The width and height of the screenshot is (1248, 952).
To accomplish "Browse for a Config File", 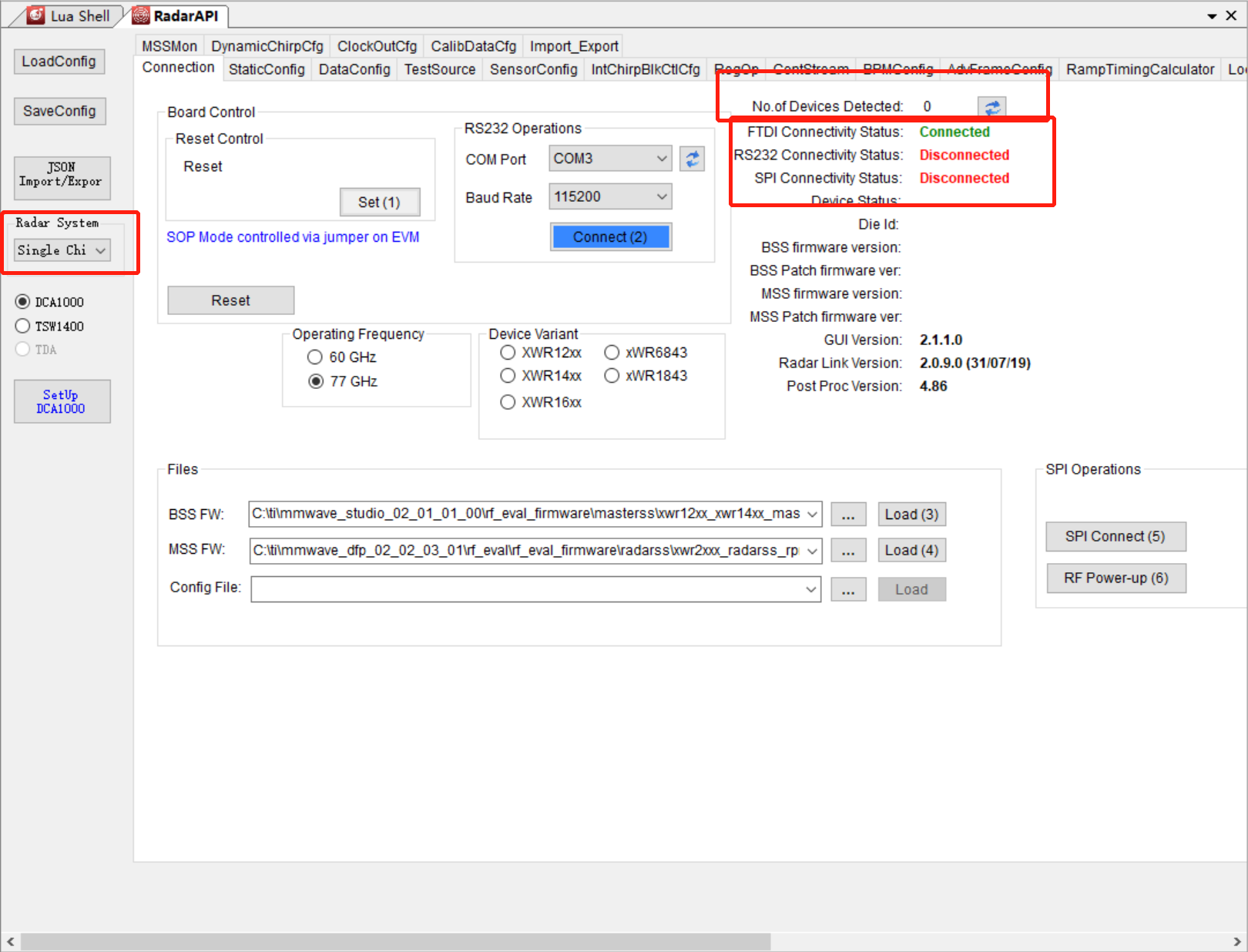I will coord(848,589).
